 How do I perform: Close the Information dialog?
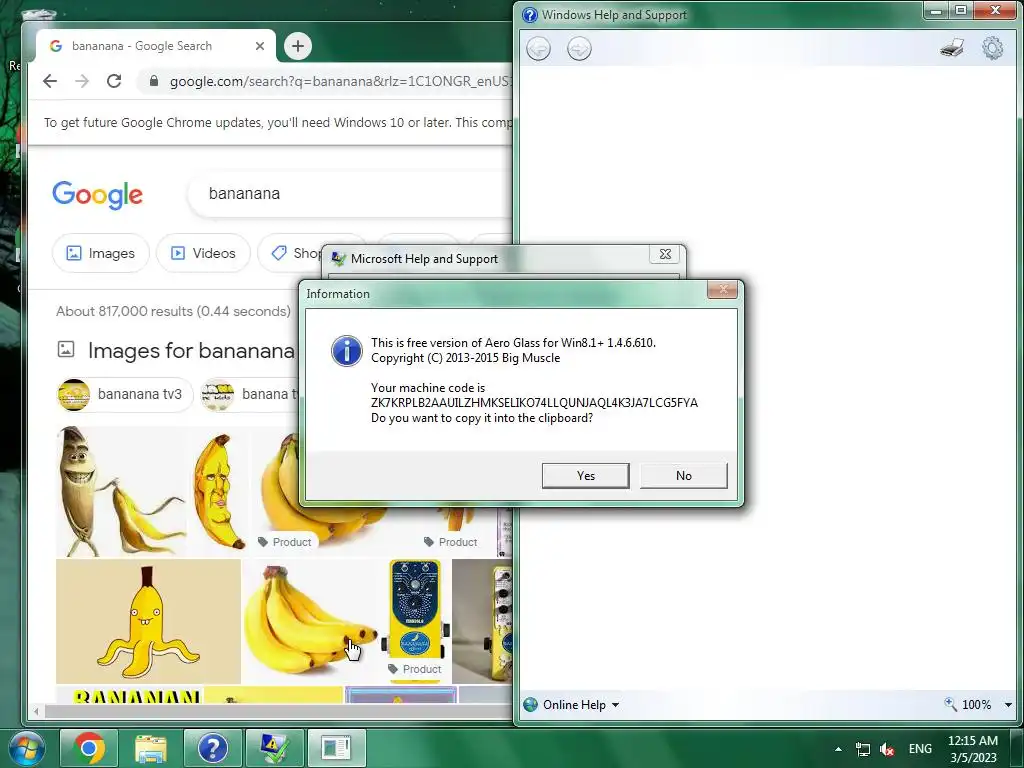pos(723,290)
